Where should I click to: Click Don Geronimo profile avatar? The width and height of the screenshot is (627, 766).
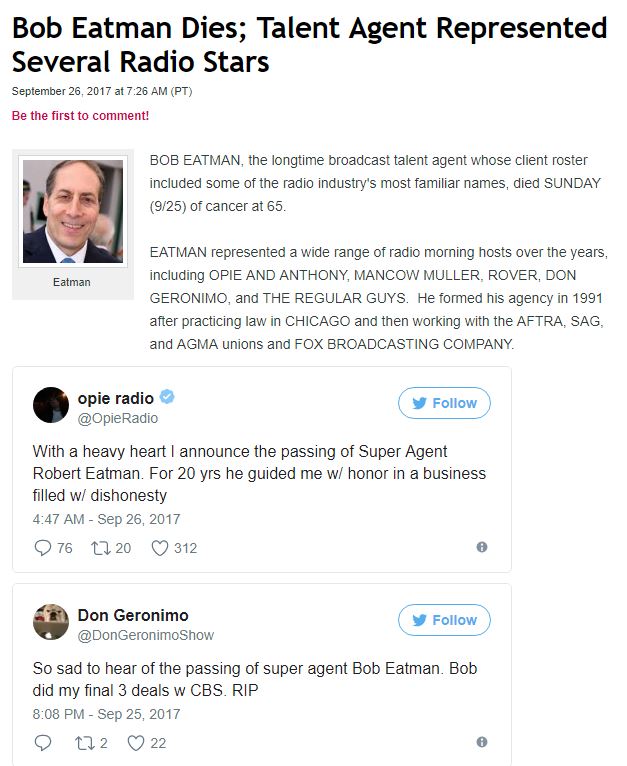point(51,622)
